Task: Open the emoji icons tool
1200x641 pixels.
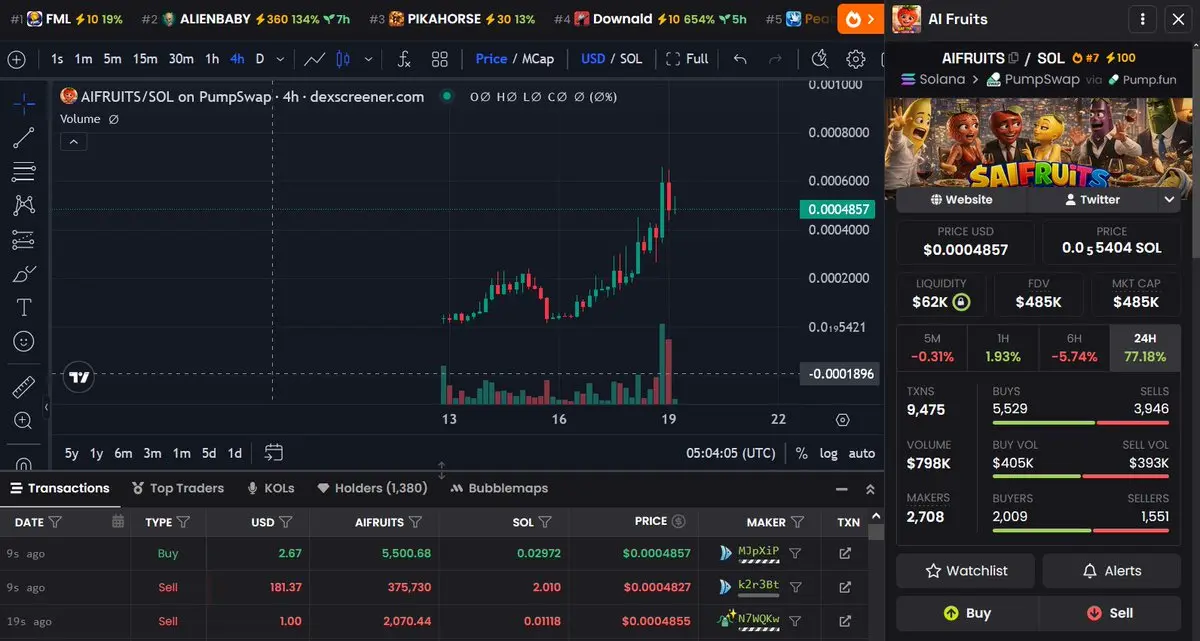Action: pyautogui.click(x=24, y=341)
